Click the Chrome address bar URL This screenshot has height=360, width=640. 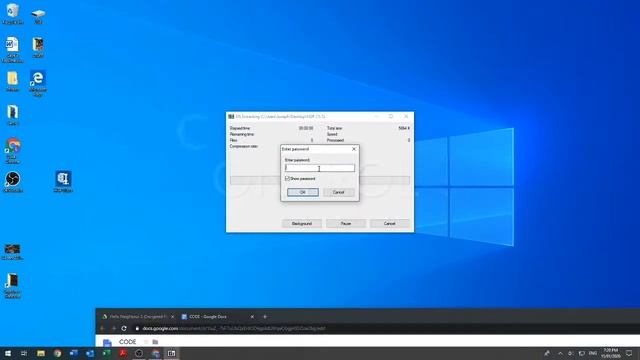tap(234, 329)
